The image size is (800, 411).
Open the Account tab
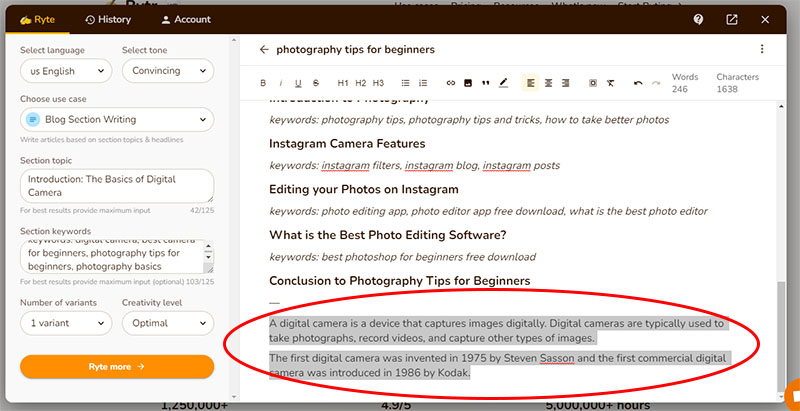click(x=186, y=20)
